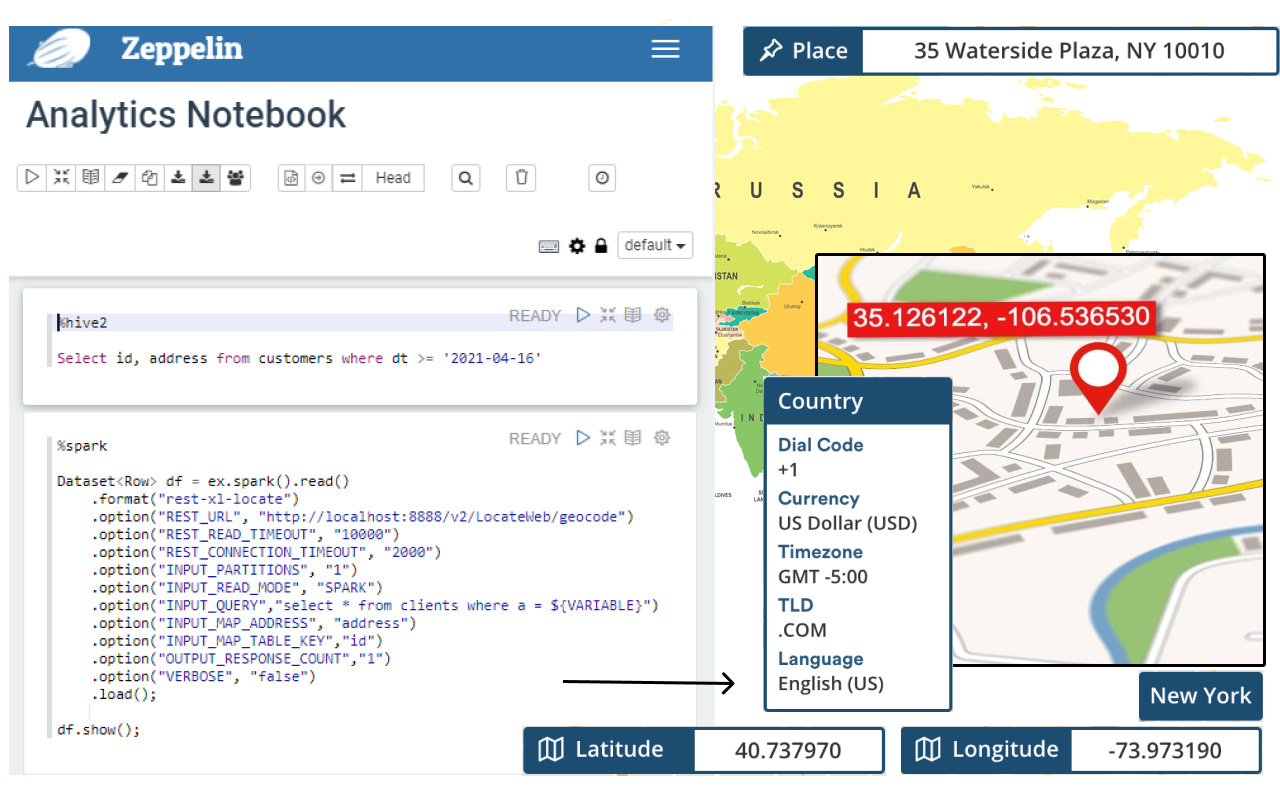Hide the editor of the %spark paragraph

(x=608, y=438)
